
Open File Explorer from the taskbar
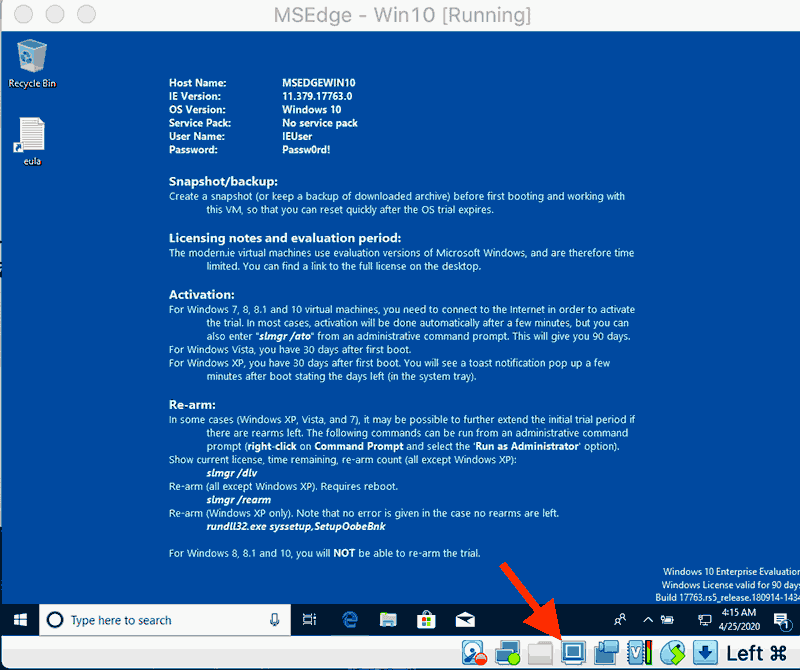pos(388,620)
